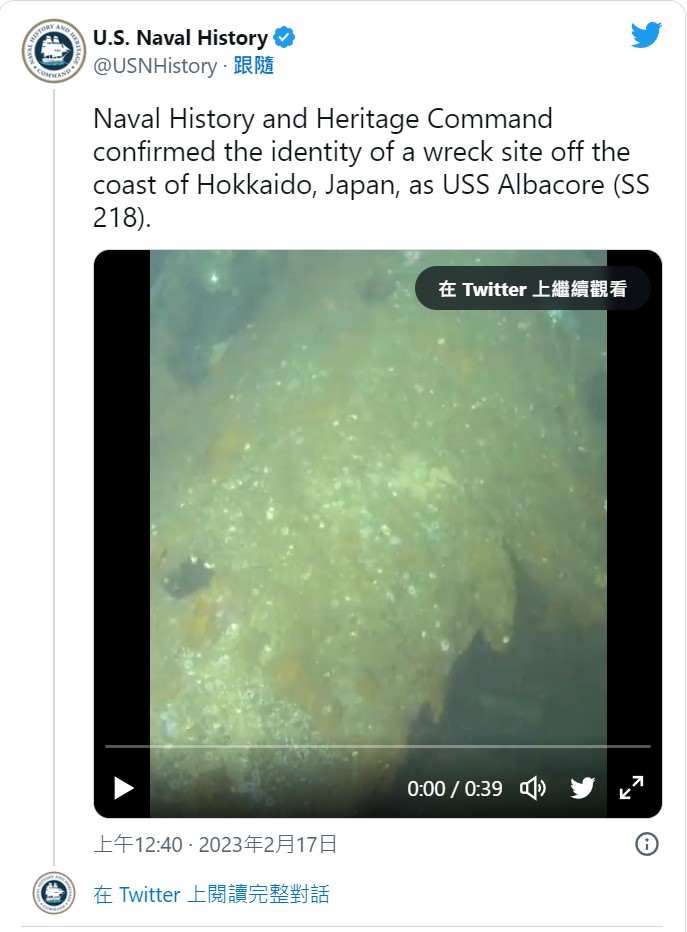Click the vertical thread line under avatar

(x=54, y=477)
